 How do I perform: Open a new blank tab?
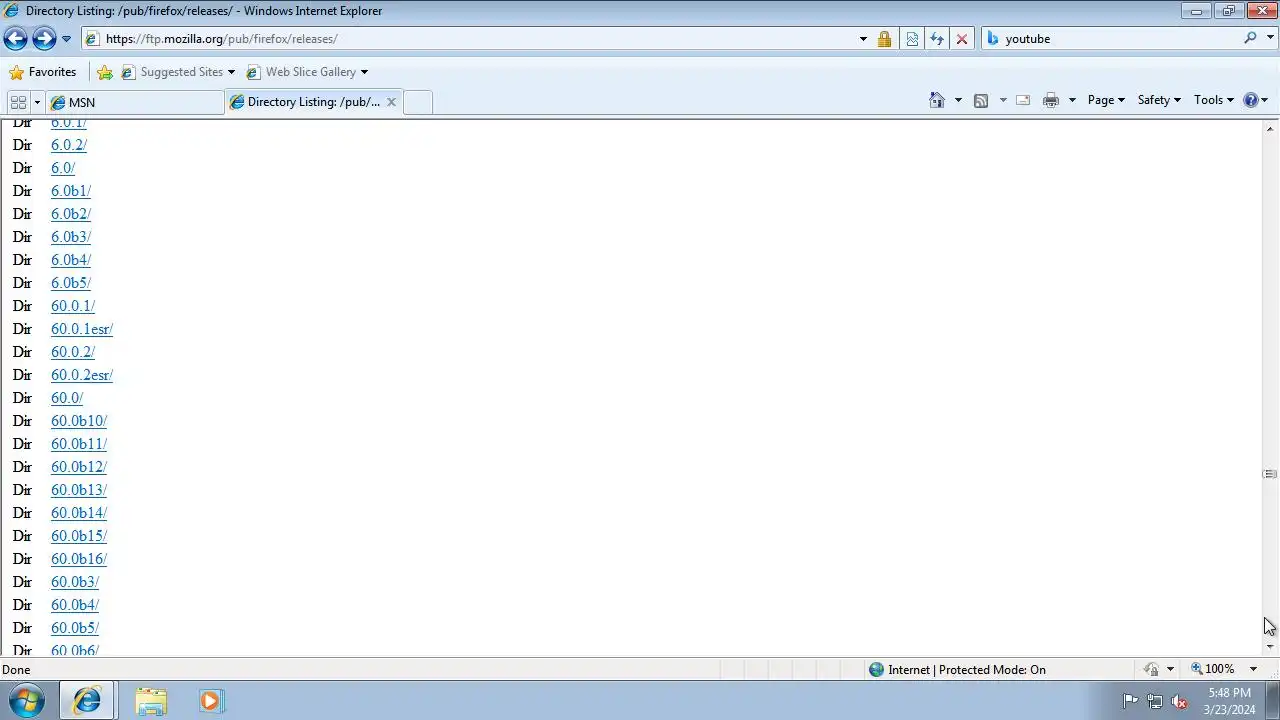click(x=418, y=102)
